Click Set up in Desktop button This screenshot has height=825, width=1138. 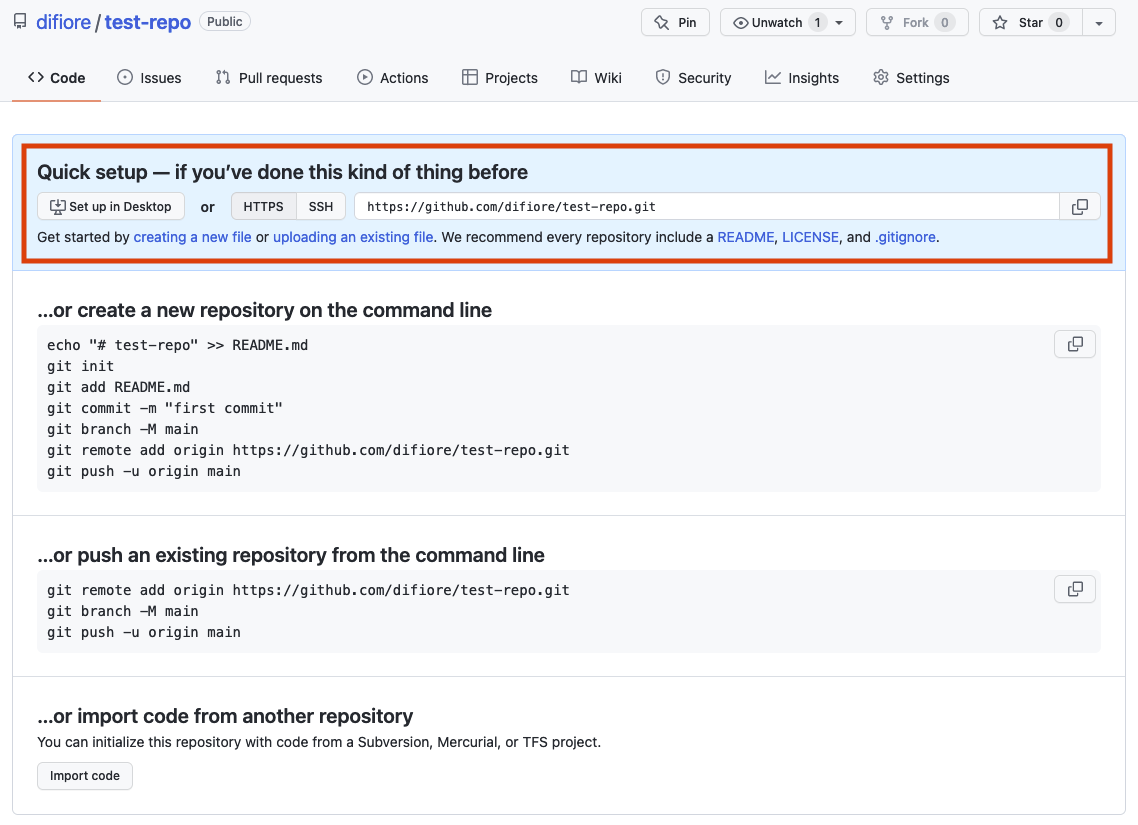click(111, 207)
